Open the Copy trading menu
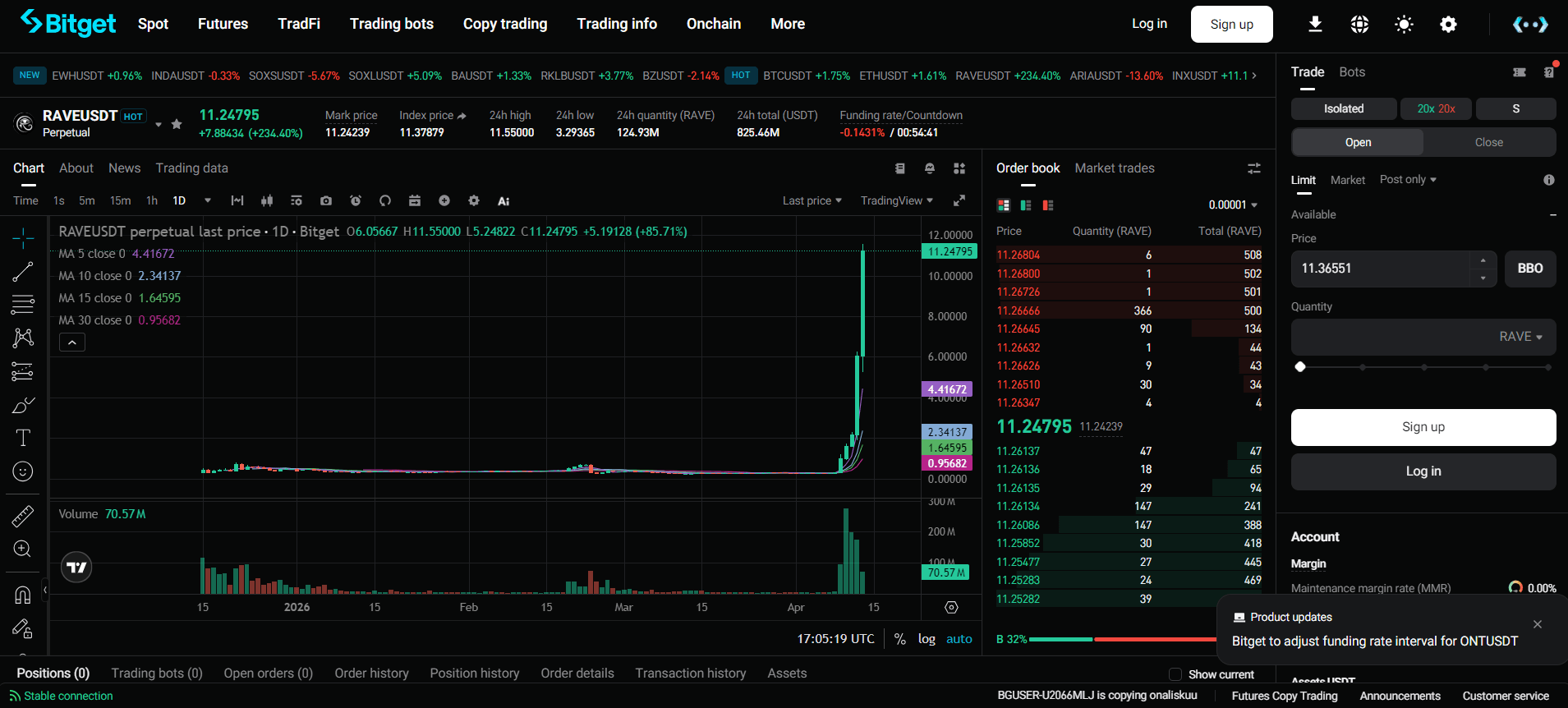 pos(505,24)
